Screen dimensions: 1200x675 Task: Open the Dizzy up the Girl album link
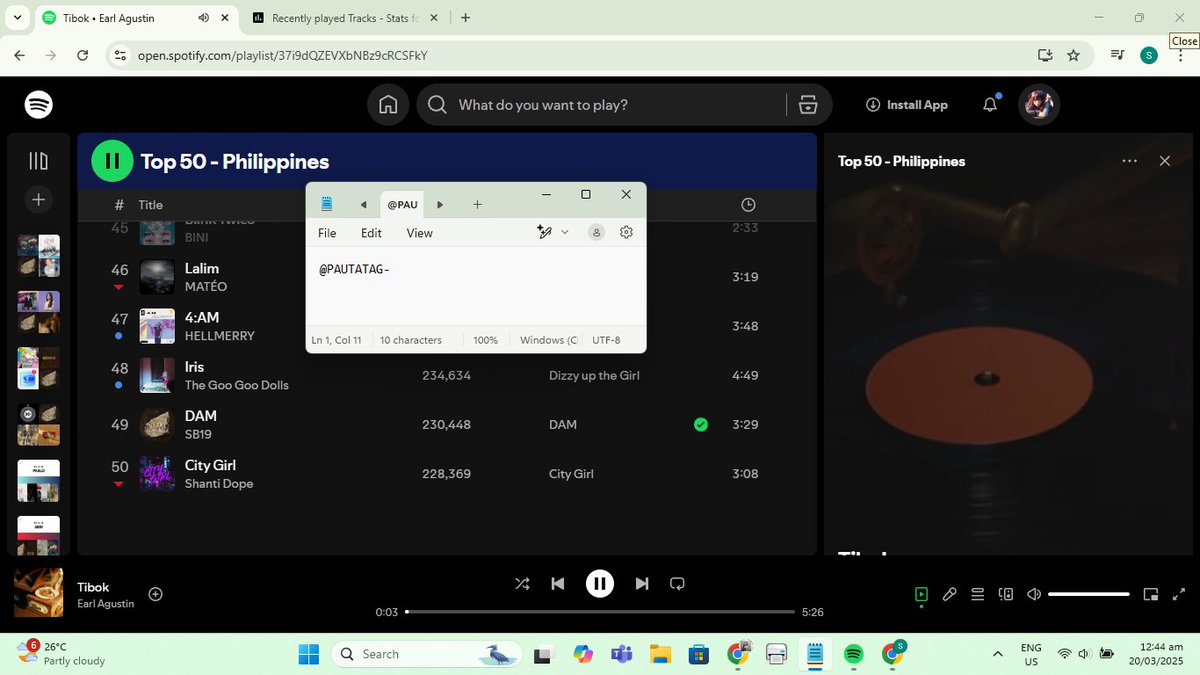click(x=594, y=376)
